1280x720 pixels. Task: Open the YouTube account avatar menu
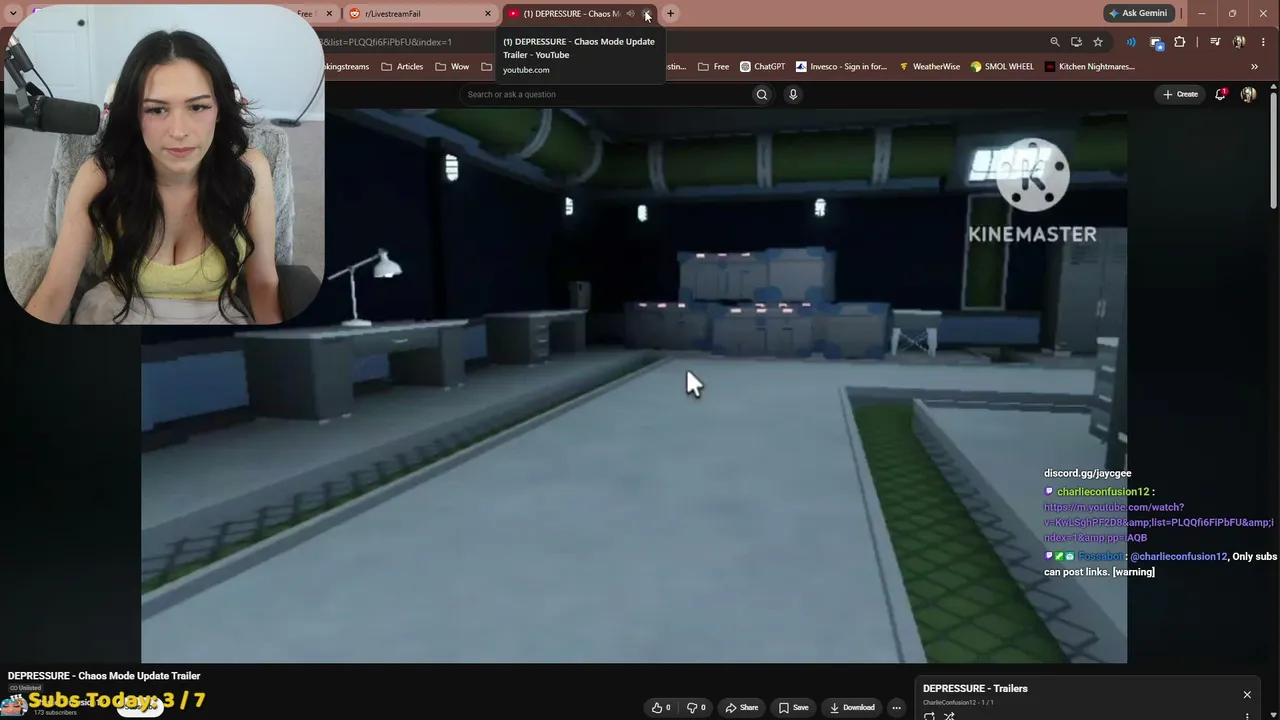click(1248, 95)
